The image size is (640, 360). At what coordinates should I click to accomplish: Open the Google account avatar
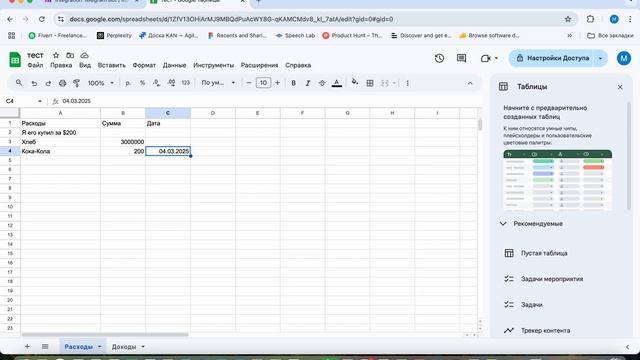click(x=624, y=58)
